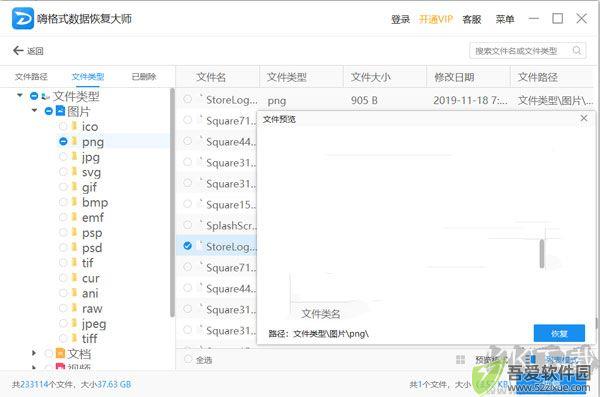This screenshot has width=600, height=397.
Task: Collapse the 图片 tree node
Action: pos(34,110)
